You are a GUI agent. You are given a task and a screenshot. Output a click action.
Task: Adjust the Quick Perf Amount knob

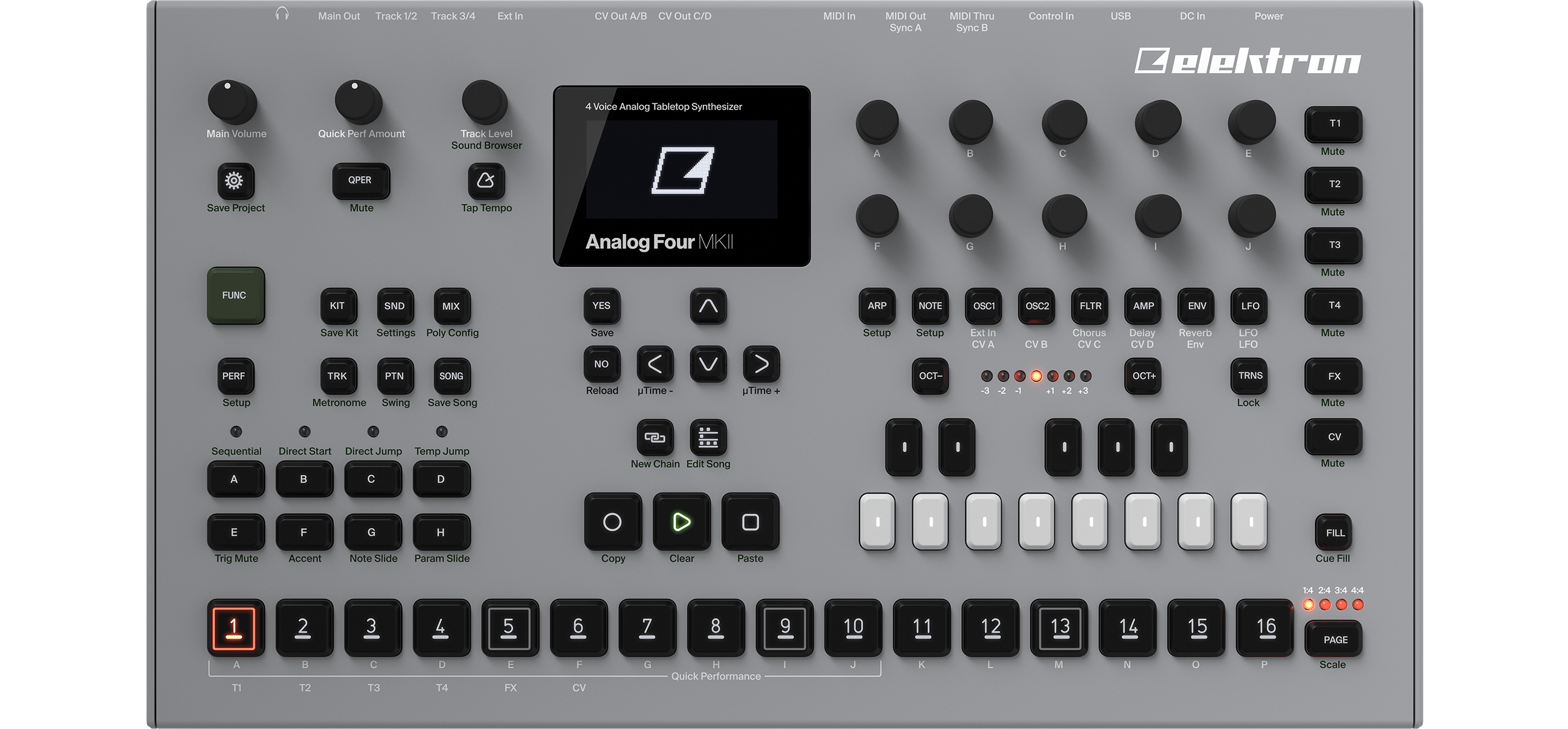(x=359, y=102)
